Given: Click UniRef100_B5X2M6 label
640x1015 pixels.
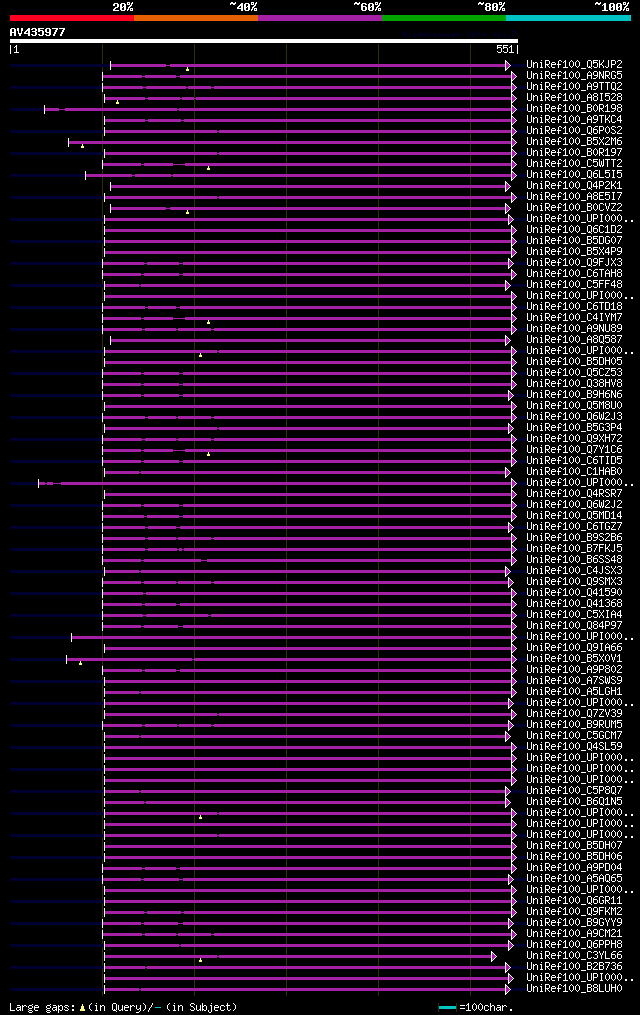Looking at the screenshot, I should [x=574, y=142].
